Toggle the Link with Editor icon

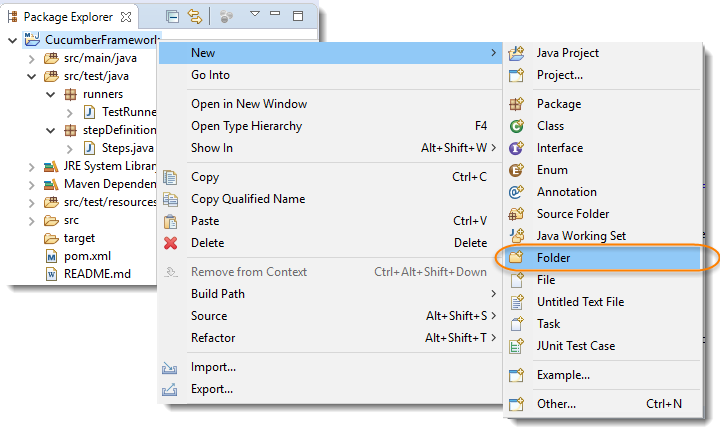point(195,17)
